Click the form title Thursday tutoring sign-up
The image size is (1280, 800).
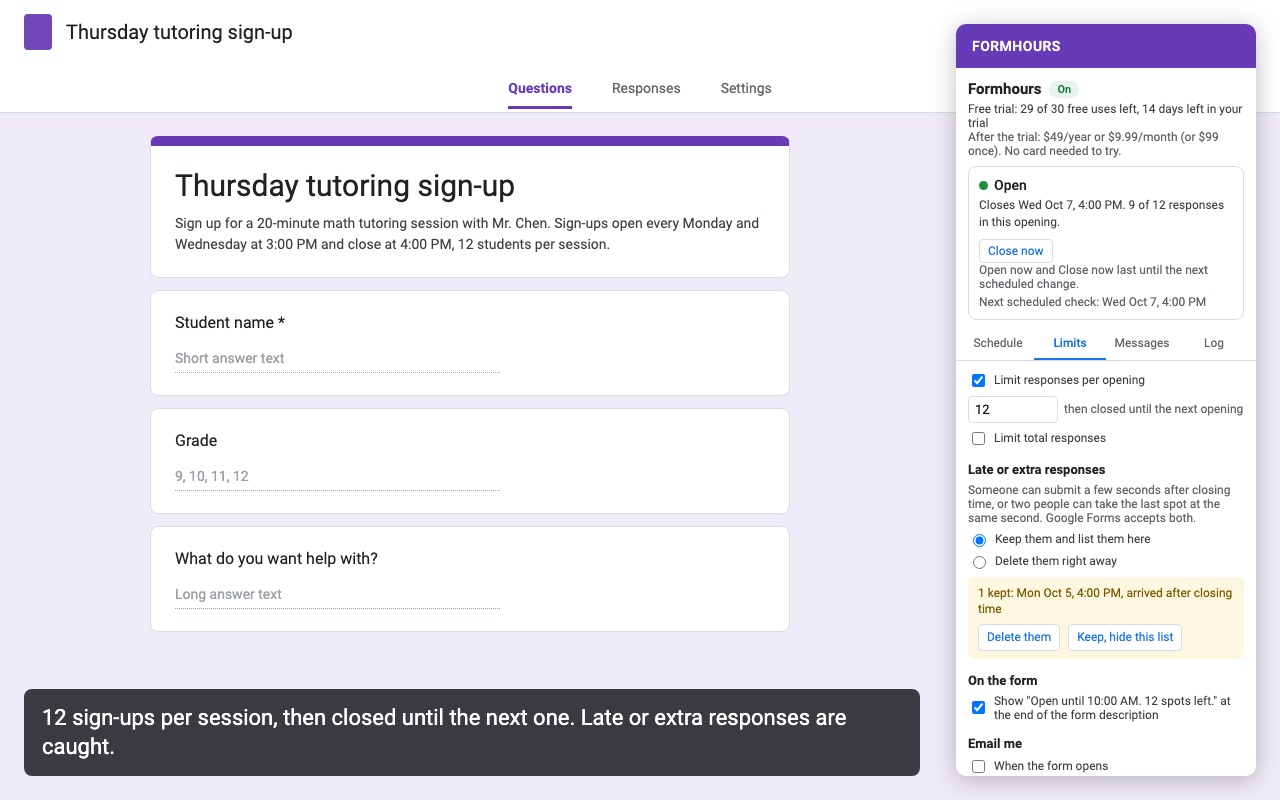click(x=345, y=185)
